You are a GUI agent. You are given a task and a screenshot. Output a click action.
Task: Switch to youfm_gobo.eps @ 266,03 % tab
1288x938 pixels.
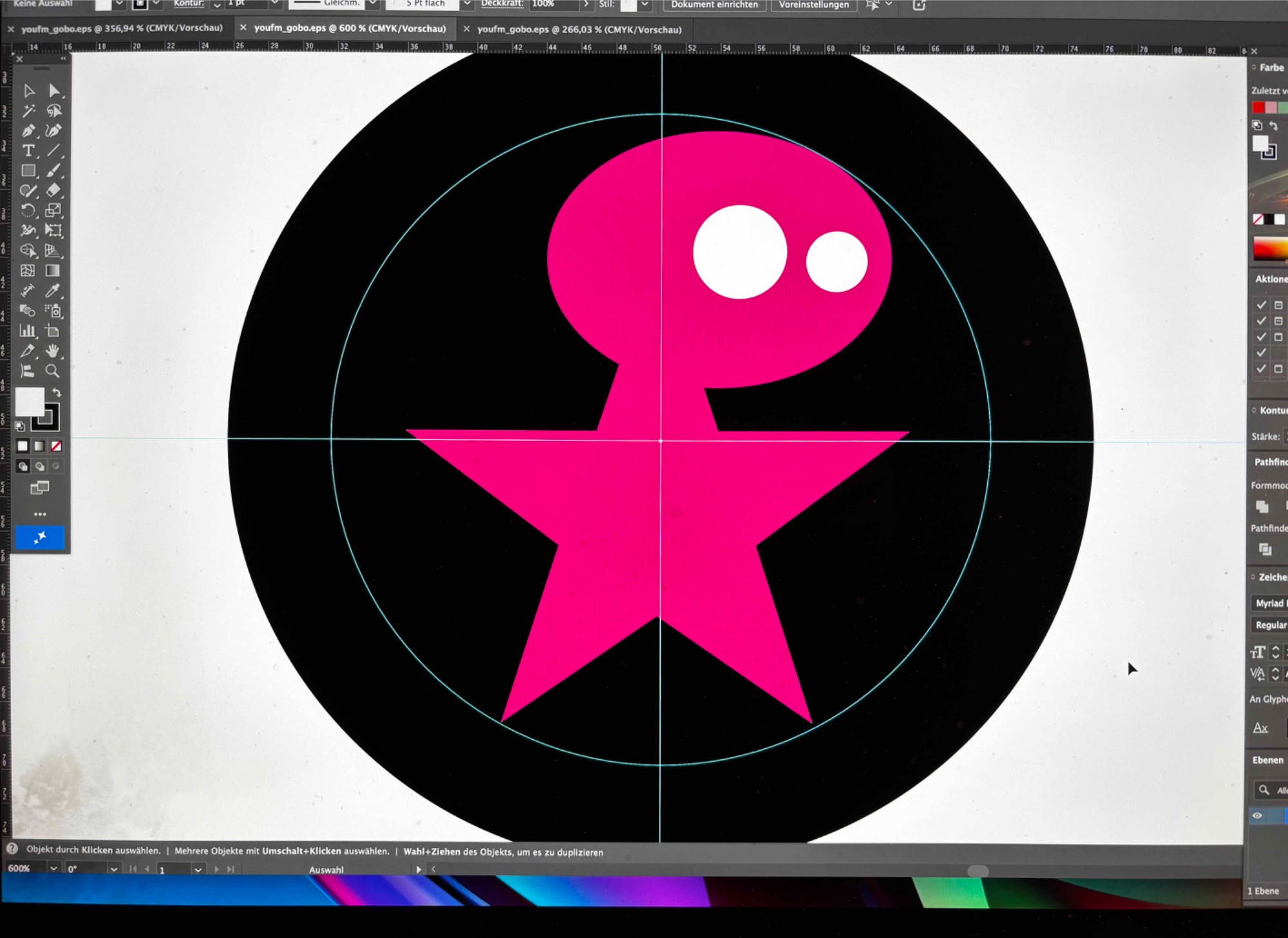click(x=578, y=30)
